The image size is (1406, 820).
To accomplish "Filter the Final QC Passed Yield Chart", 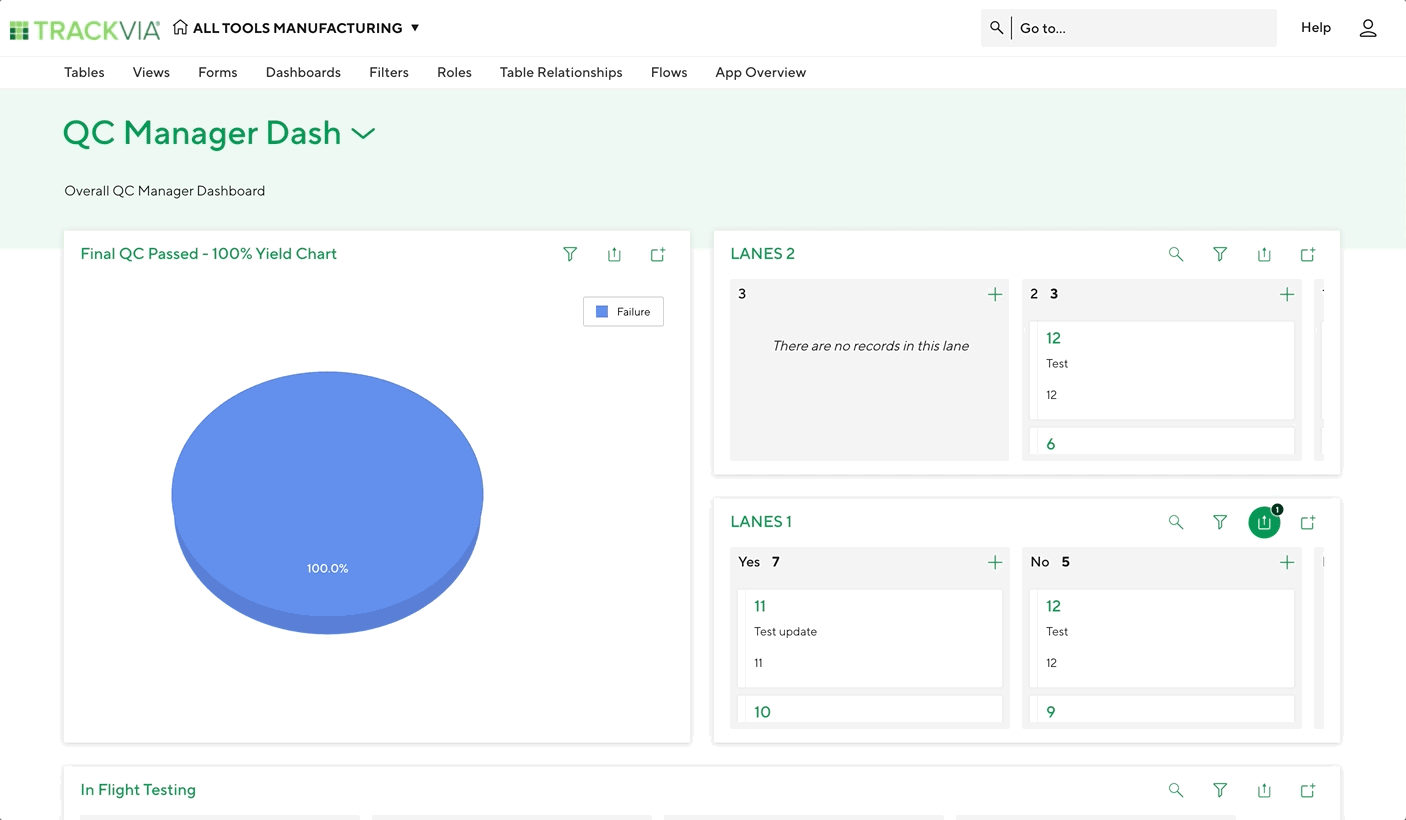I will tap(570, 254).
